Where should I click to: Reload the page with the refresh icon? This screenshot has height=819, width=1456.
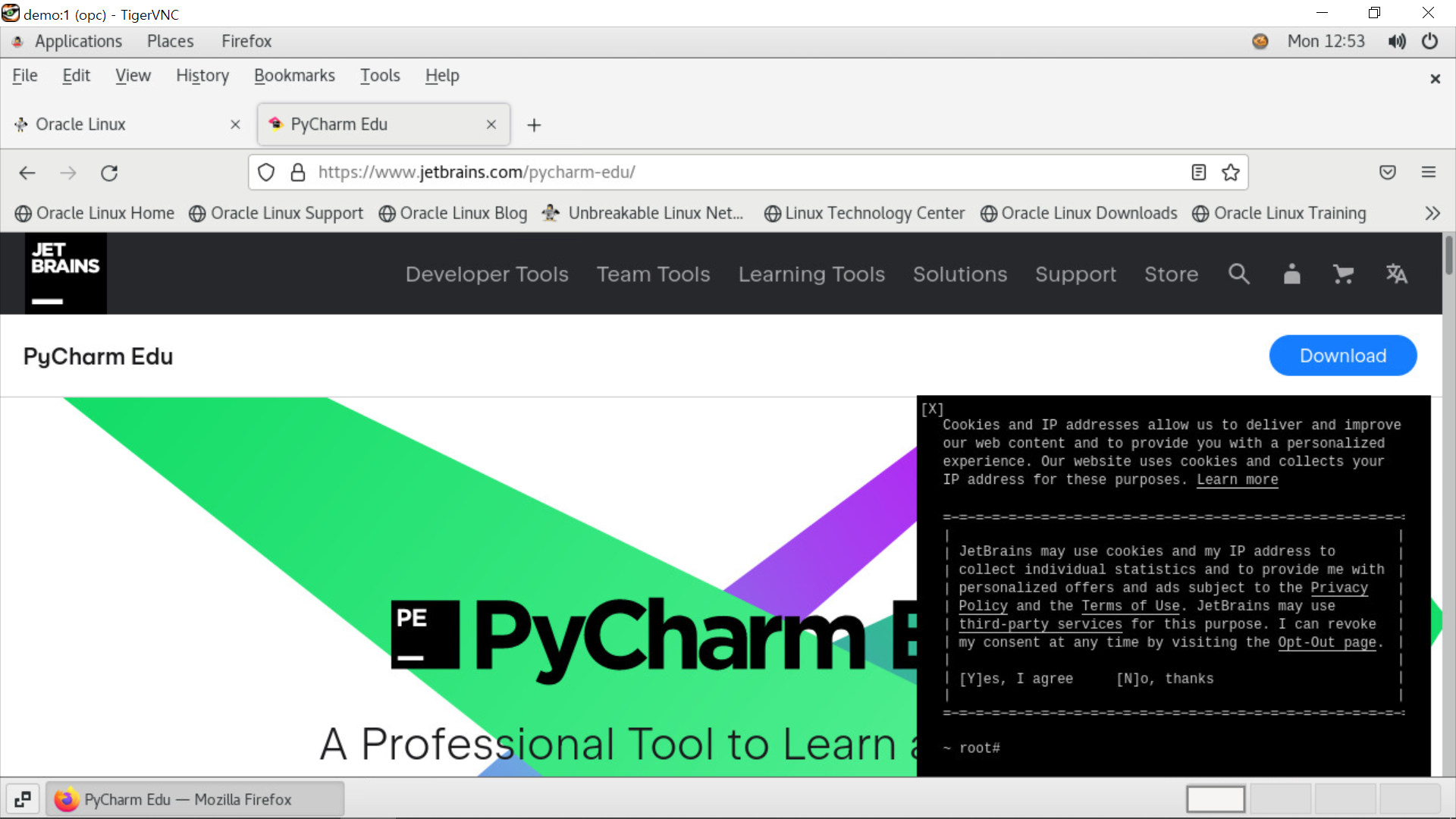(109, 173)
